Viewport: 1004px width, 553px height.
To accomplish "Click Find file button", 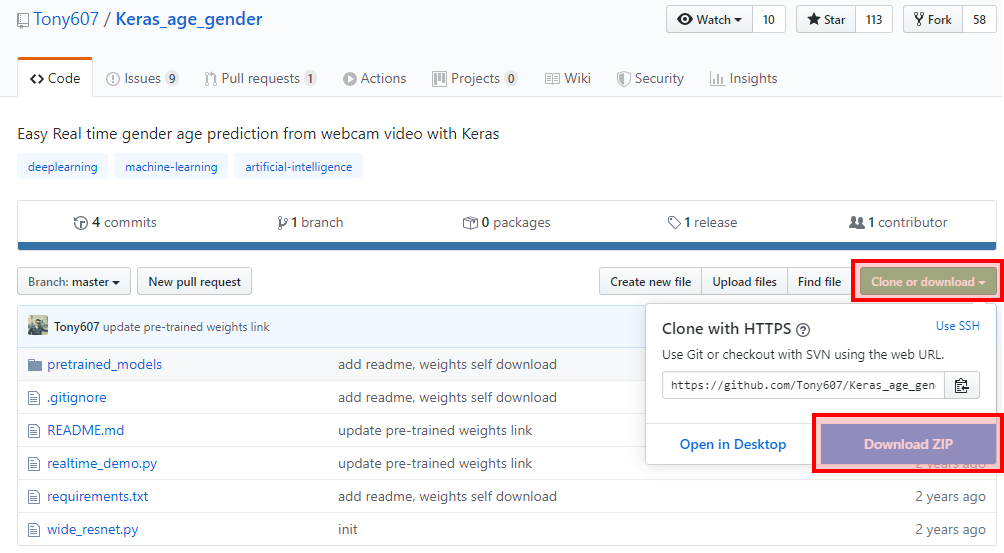I will pyautogui.click(x=819, y=282).
